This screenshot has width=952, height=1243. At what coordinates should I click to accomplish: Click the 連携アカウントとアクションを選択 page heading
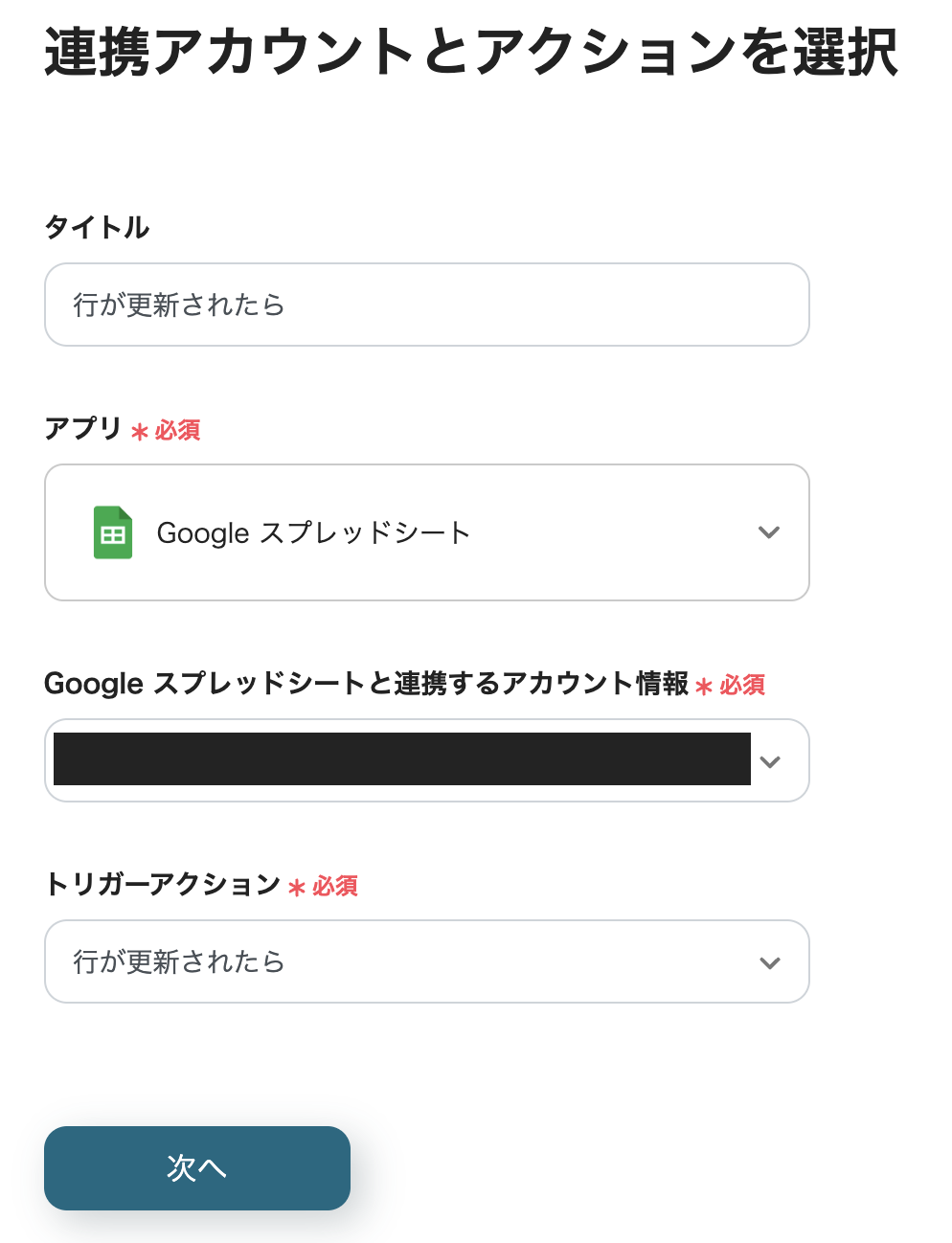[x=471, y=52]
